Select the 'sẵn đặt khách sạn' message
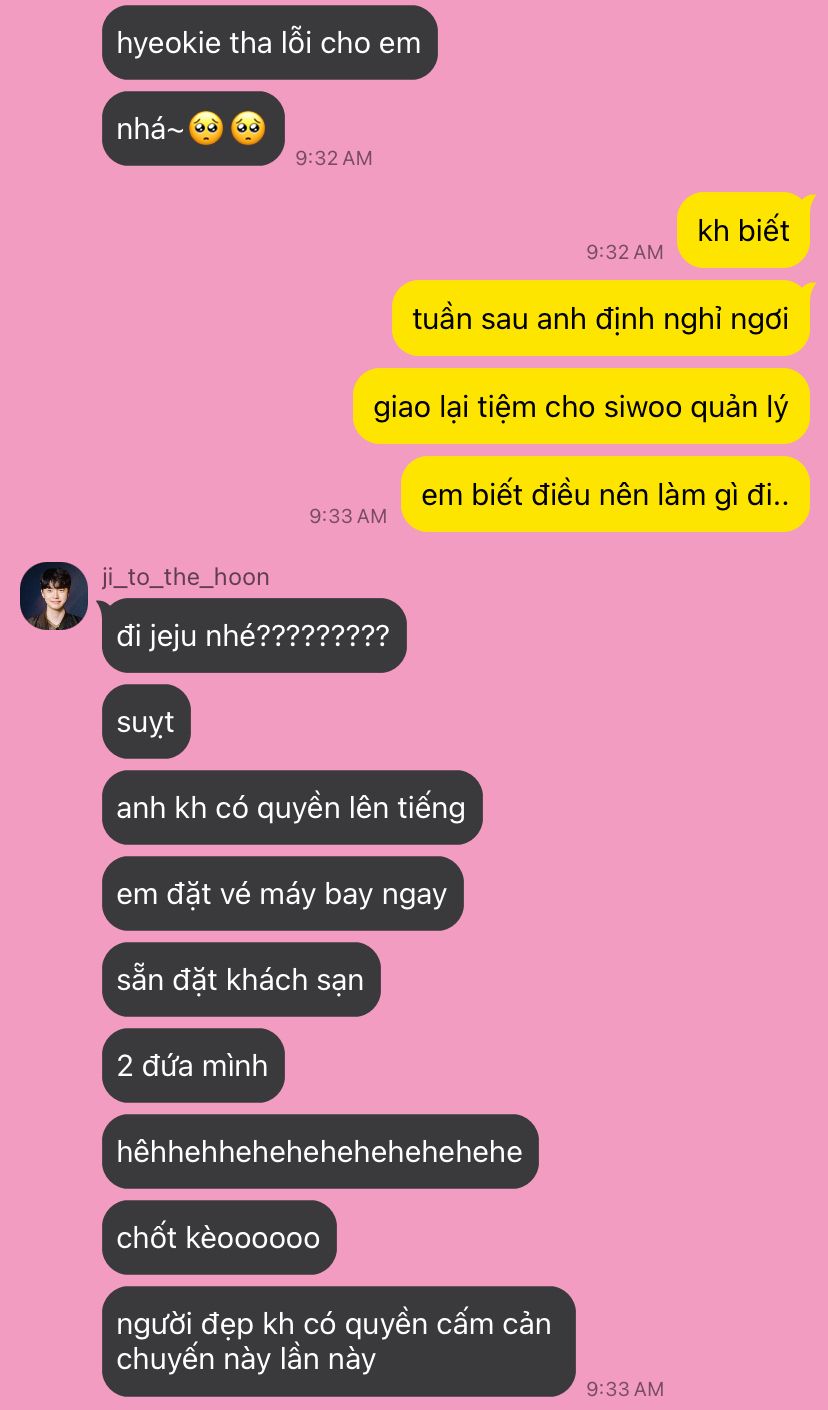 [x=241, y=979]
